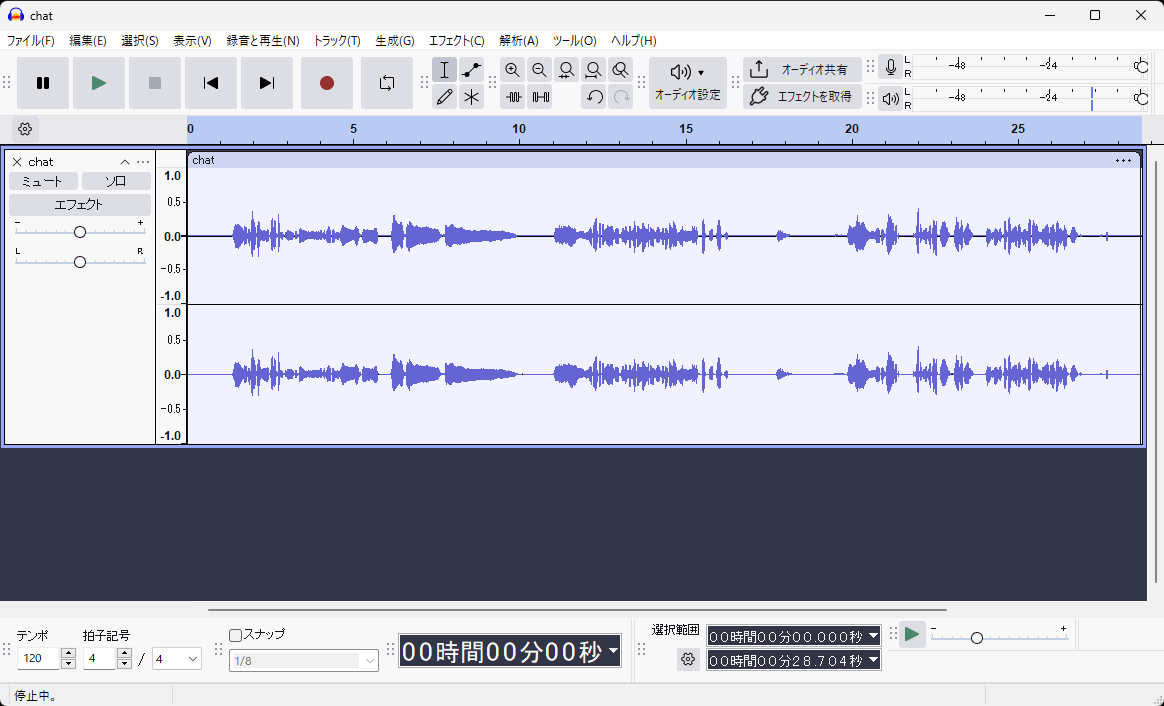Increase time signature numerator stepper
The image size is (1164, 706).
point(124,653)
